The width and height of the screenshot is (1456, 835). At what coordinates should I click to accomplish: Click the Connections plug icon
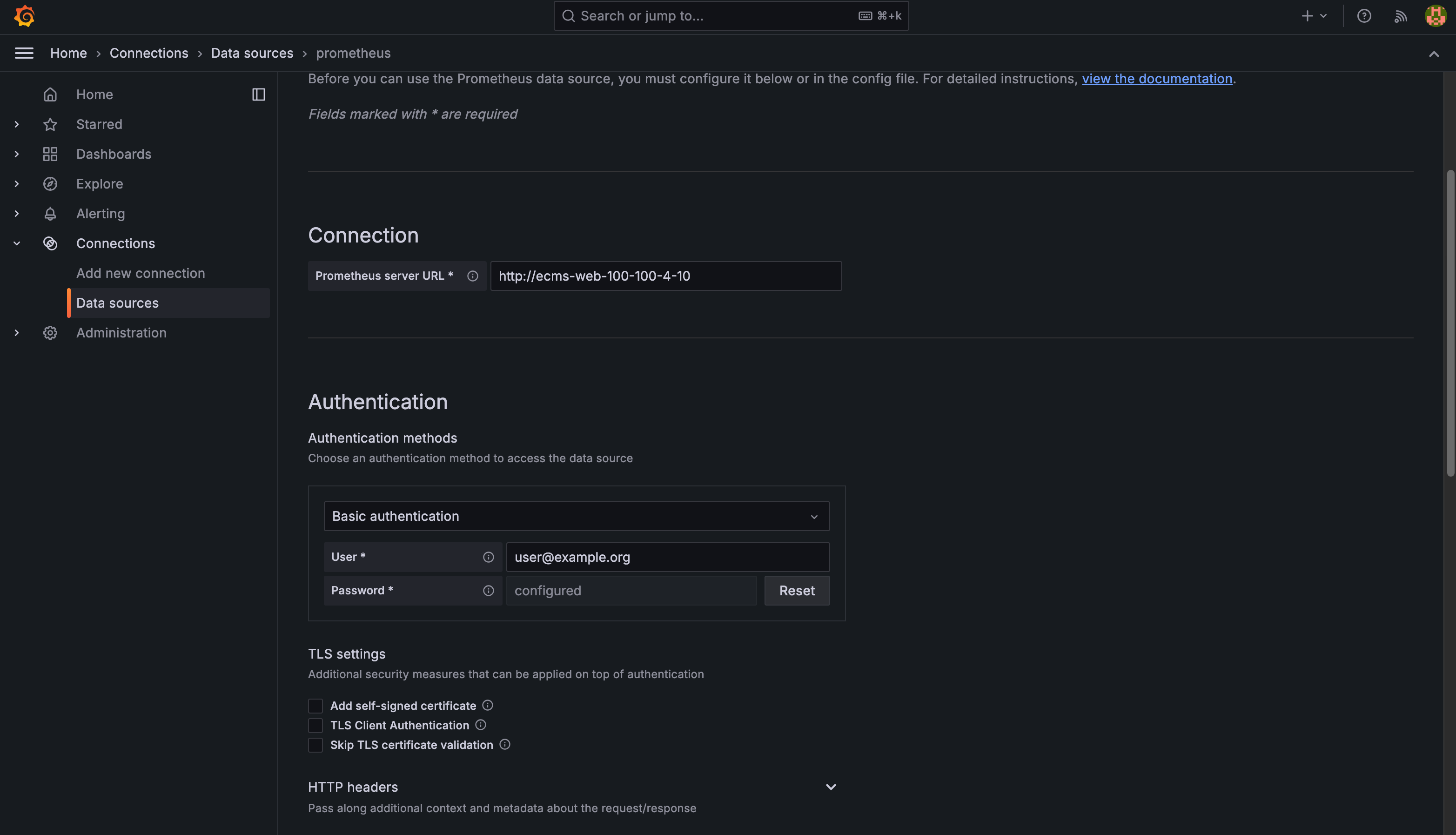[50, 244]
